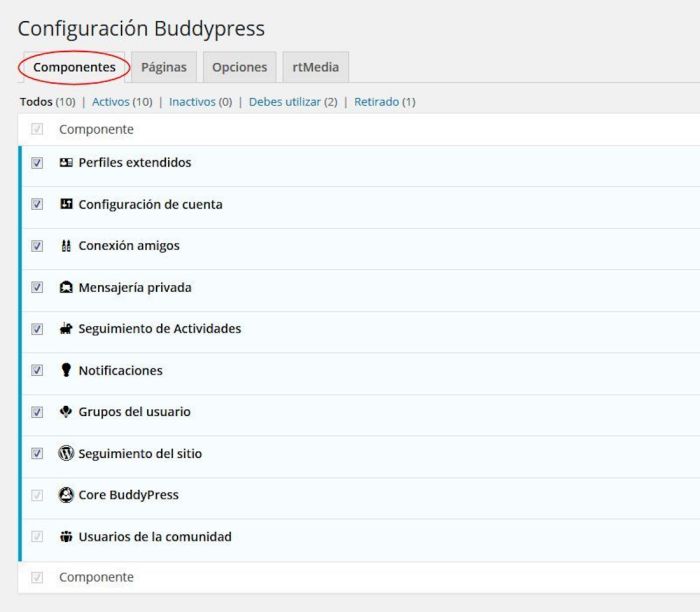
Task: Toggle the Configuración de cuenta checkbox
Action: [37, 204]
